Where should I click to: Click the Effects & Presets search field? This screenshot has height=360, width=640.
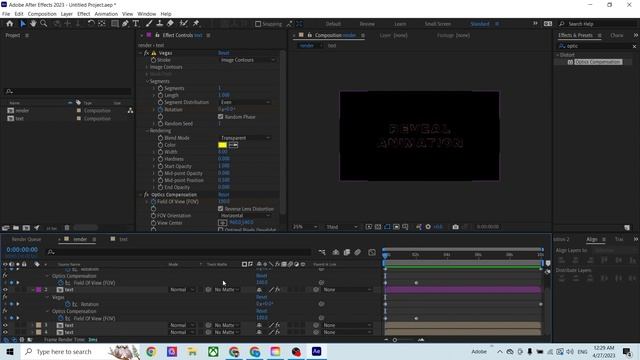598,46
